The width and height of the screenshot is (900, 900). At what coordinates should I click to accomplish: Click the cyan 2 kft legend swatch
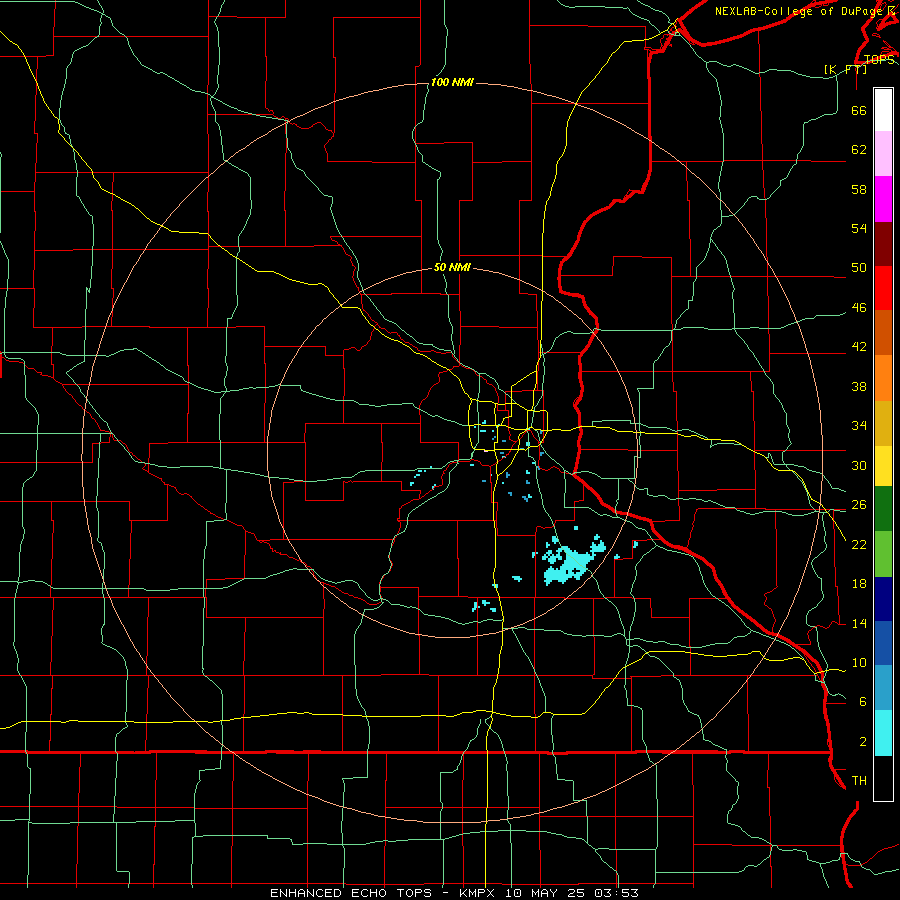click(x=883, y=733)
